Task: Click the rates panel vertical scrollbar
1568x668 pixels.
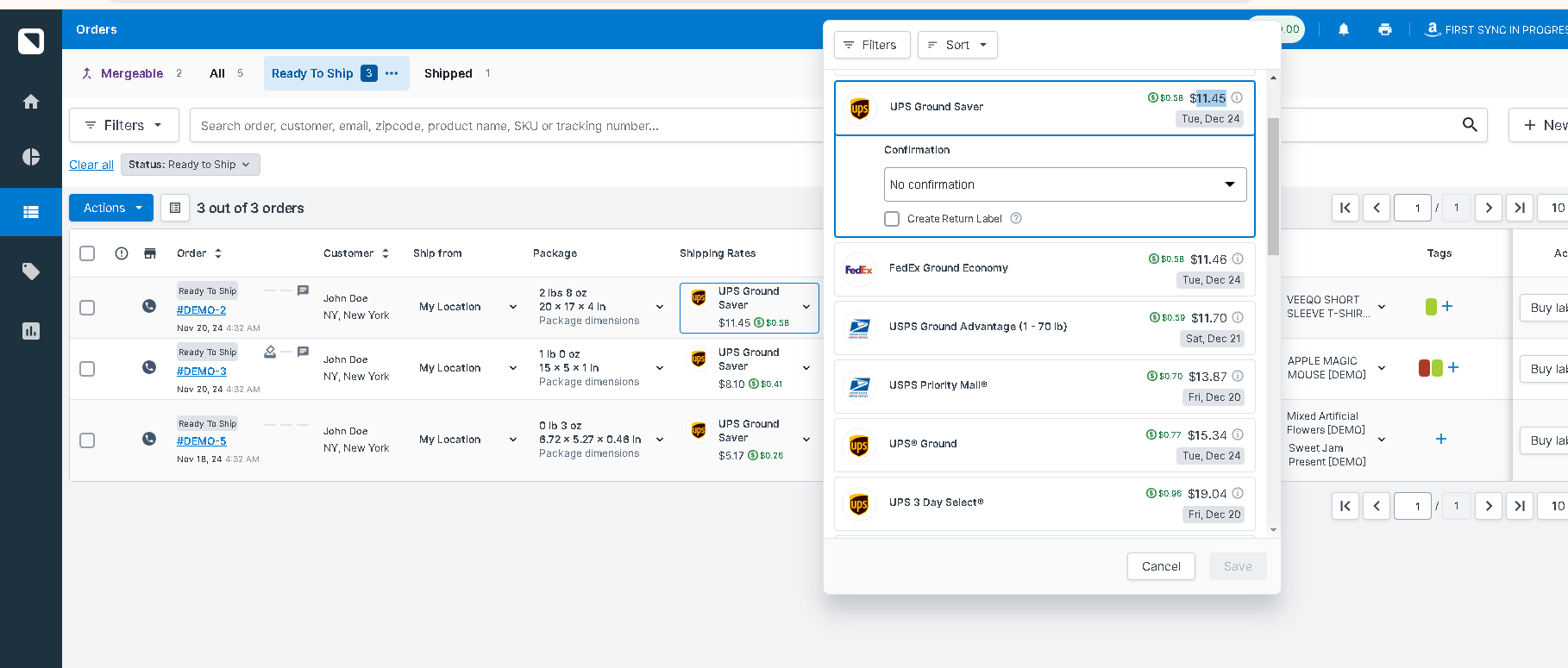Action: (x=1273, y=186)
